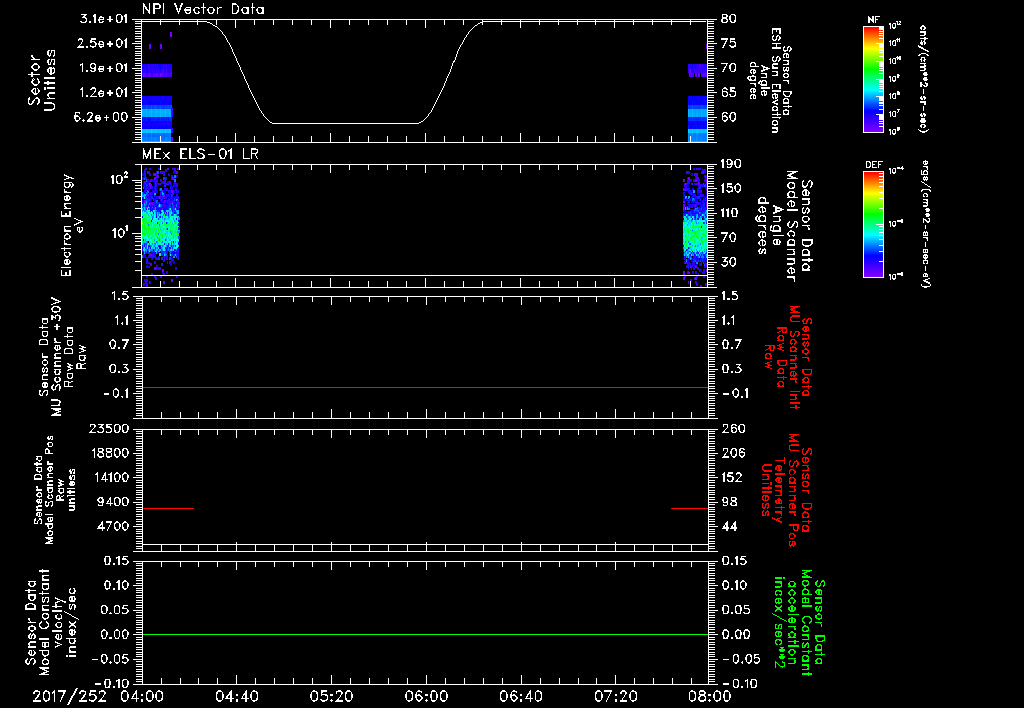
Task: Click the 9400 scanner position tick value
Action: (113, 502)
